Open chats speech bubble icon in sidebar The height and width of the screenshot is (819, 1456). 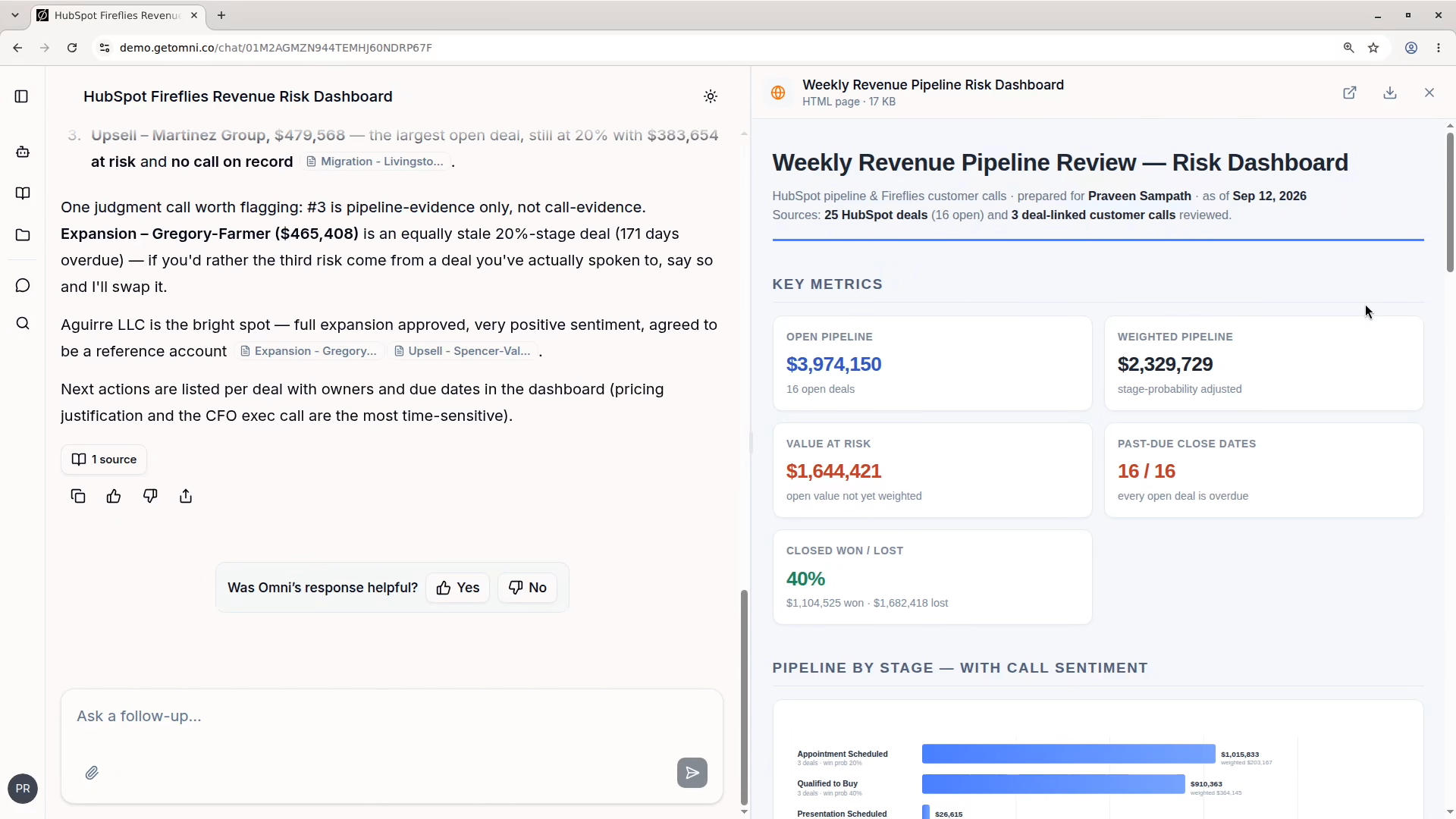pos(23,285)
